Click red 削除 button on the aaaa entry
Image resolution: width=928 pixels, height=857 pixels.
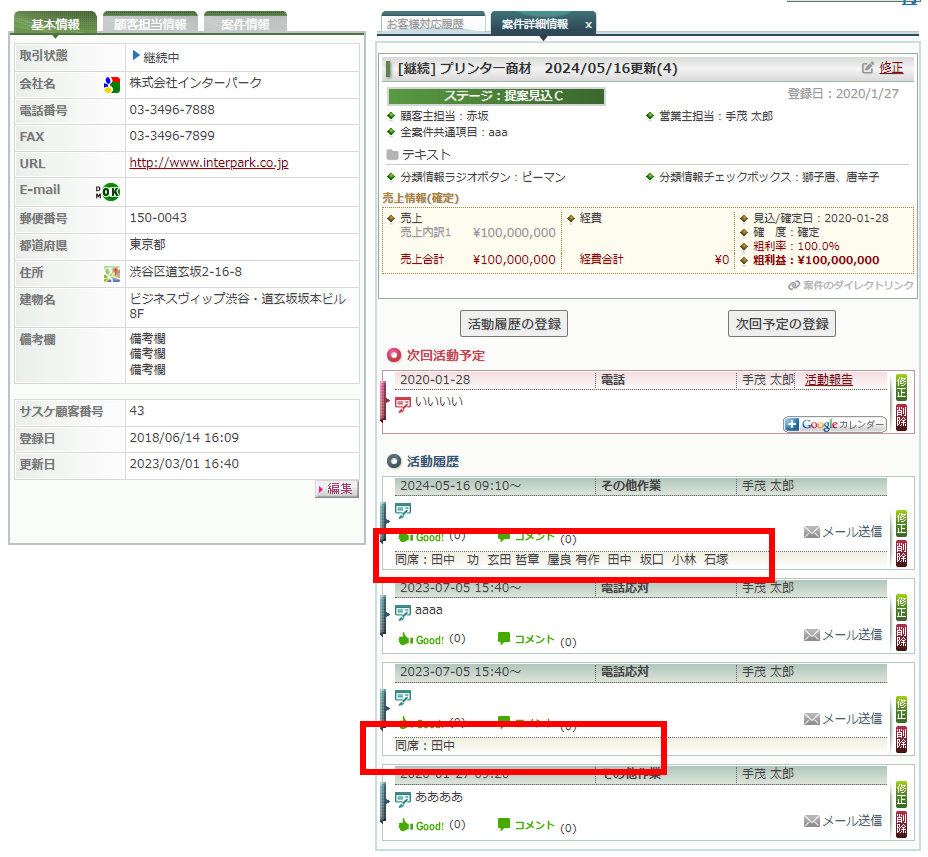tap(901, 637)
